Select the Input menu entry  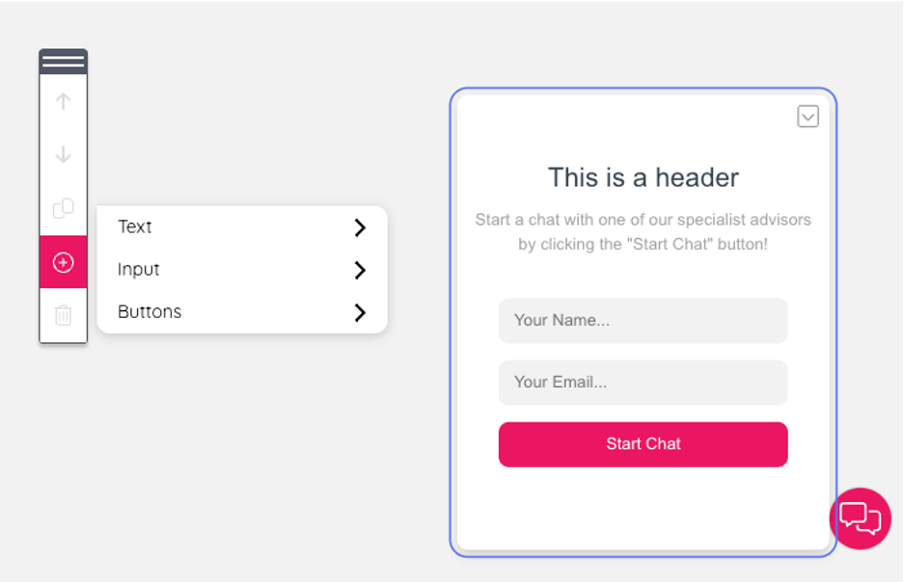coord(138,269)
